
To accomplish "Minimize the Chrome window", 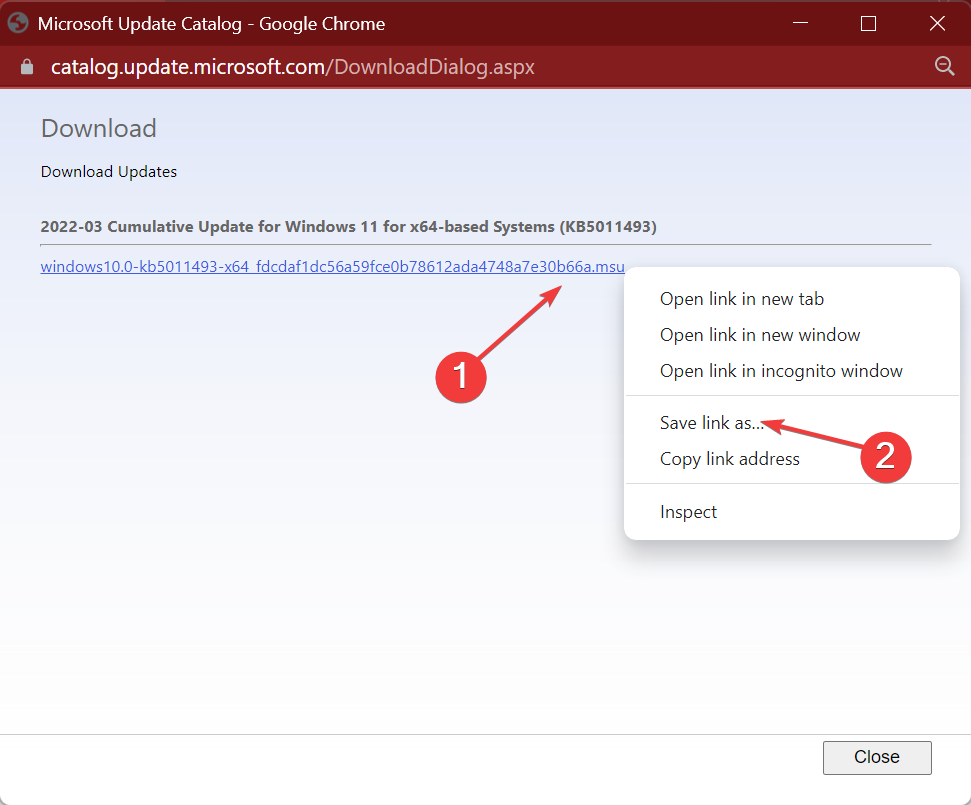I will click(x=799, y=22).
